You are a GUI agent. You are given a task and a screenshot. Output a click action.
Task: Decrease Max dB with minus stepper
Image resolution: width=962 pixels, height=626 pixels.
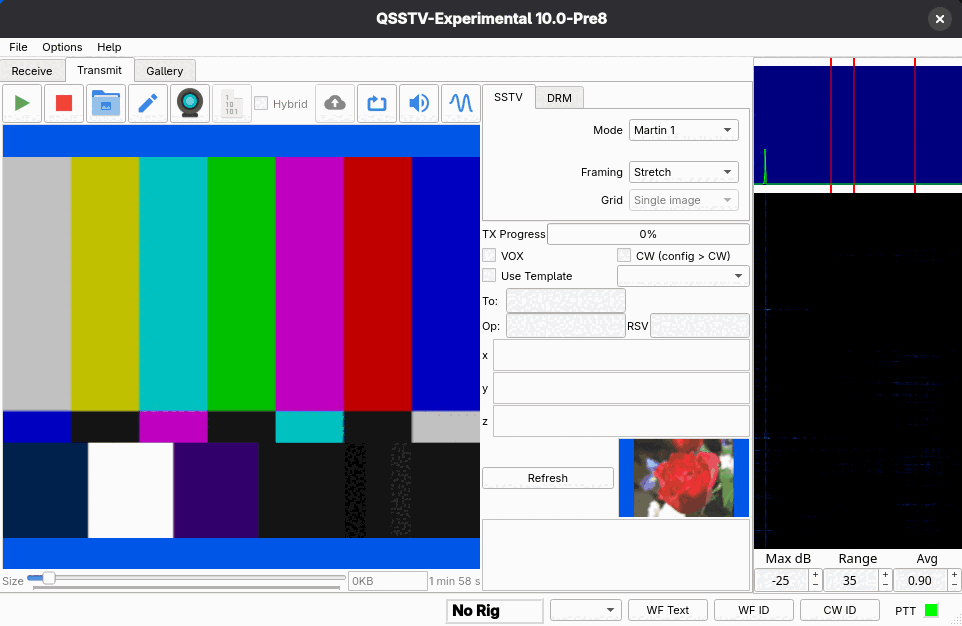pyautogui.click(x=815, y=585)
